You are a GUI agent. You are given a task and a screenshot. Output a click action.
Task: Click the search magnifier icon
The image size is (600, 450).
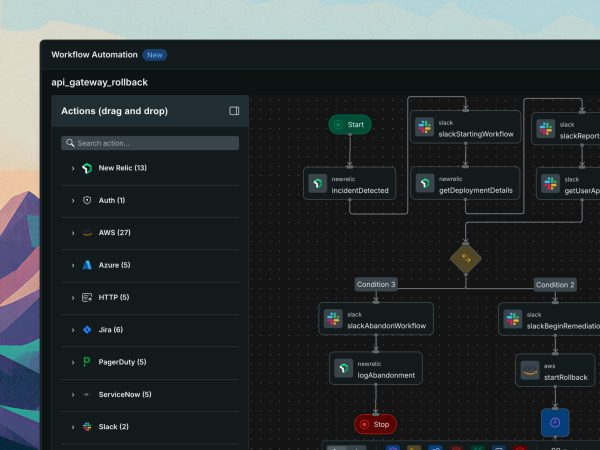tap(70, 143)
